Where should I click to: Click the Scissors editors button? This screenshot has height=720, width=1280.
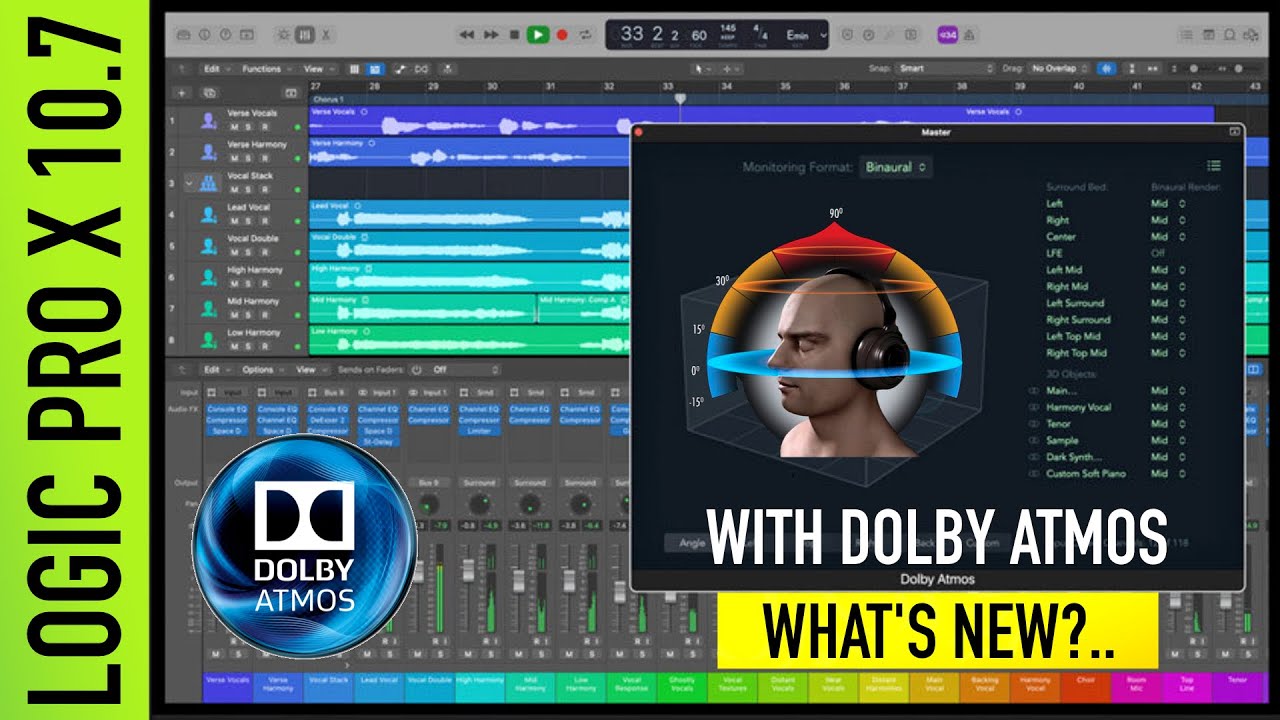327,34
